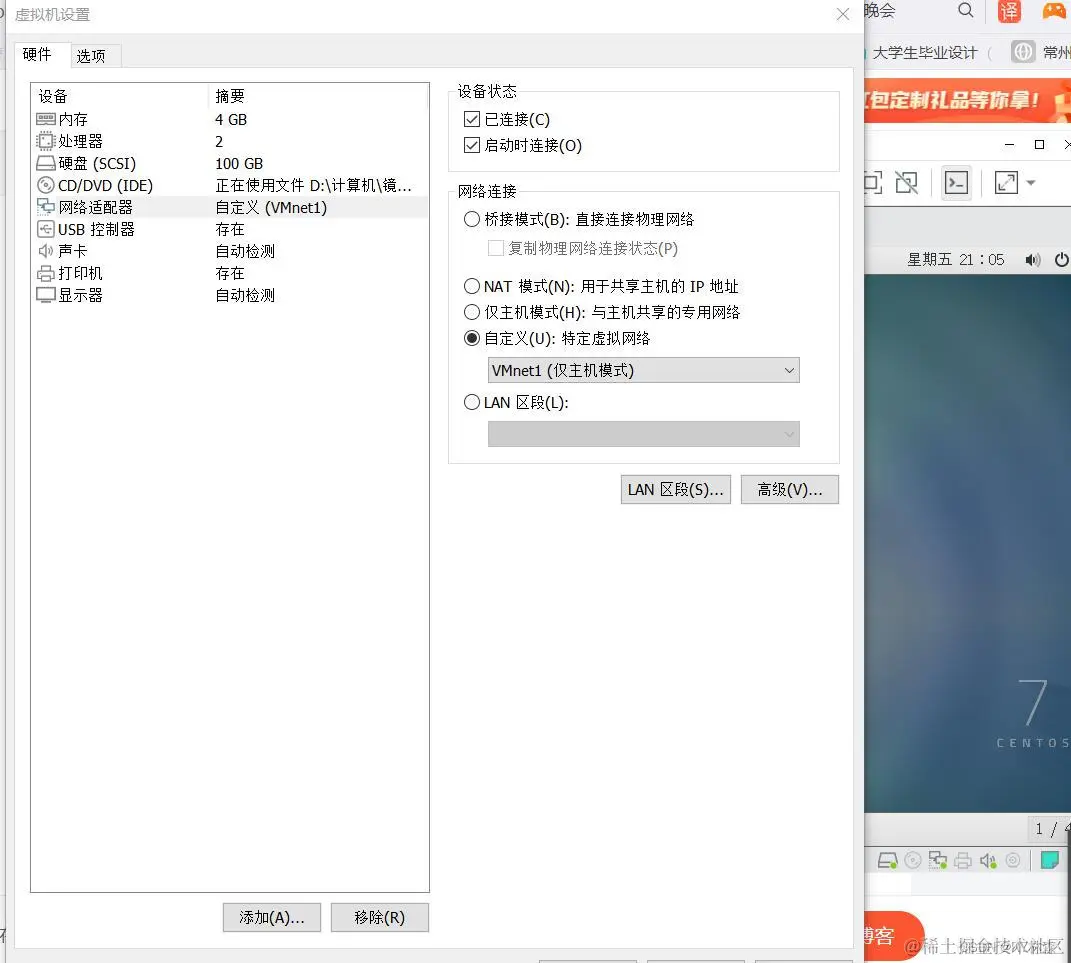Click the 星期五 21:05 clock in CentOS
Viewport: 1071px width, 963px height.
(956, 260)
